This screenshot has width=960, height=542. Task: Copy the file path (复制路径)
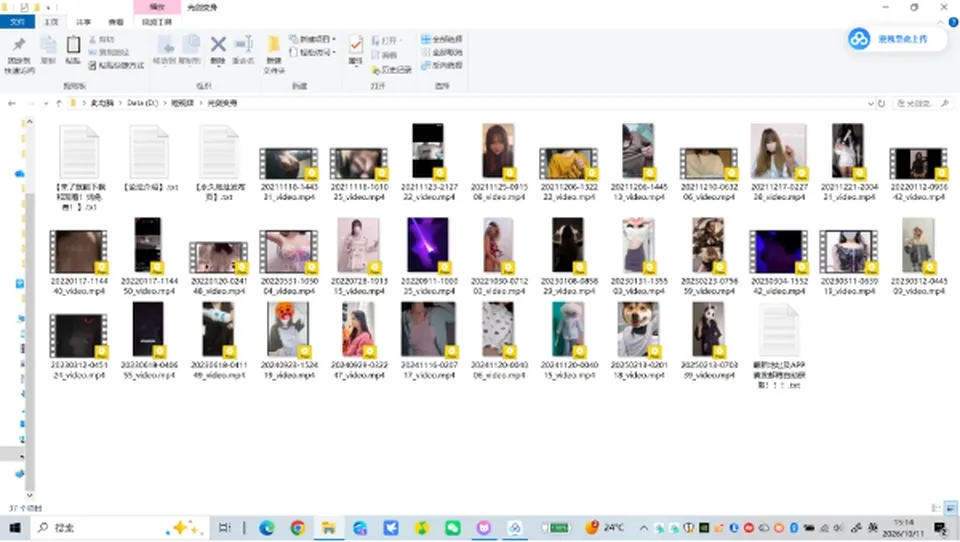coord(109,52)
